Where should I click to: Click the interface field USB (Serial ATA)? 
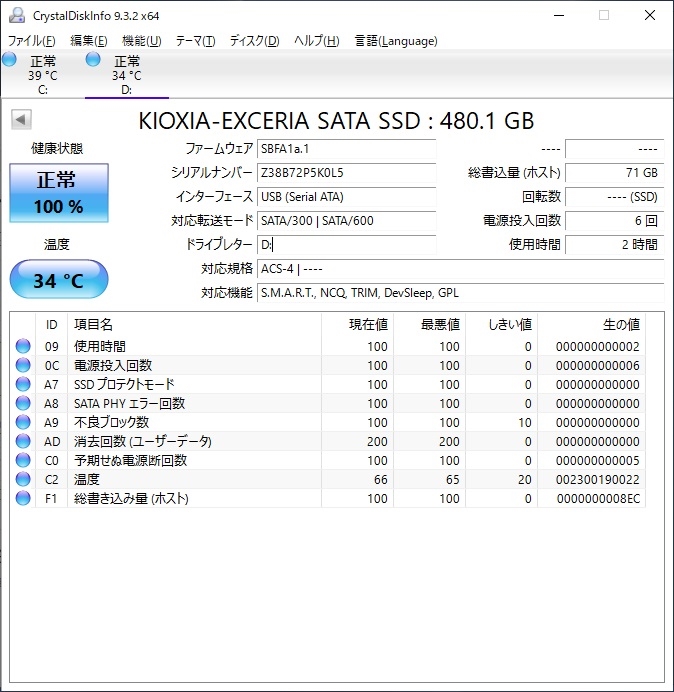click(x=346, y=197)
